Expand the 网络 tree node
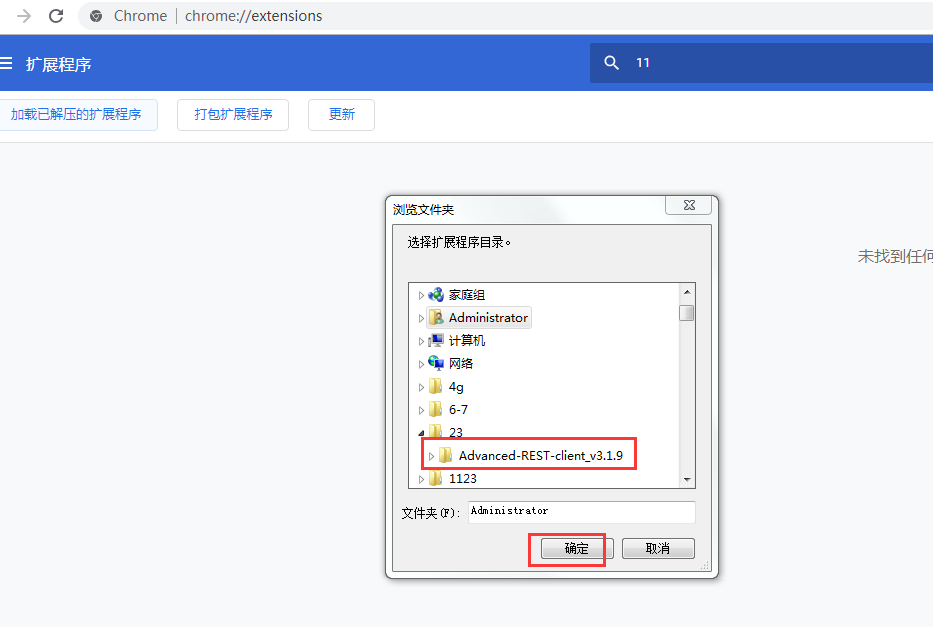Image resolution: width=933 pixels, height=627 pixels. coord(421,364)
